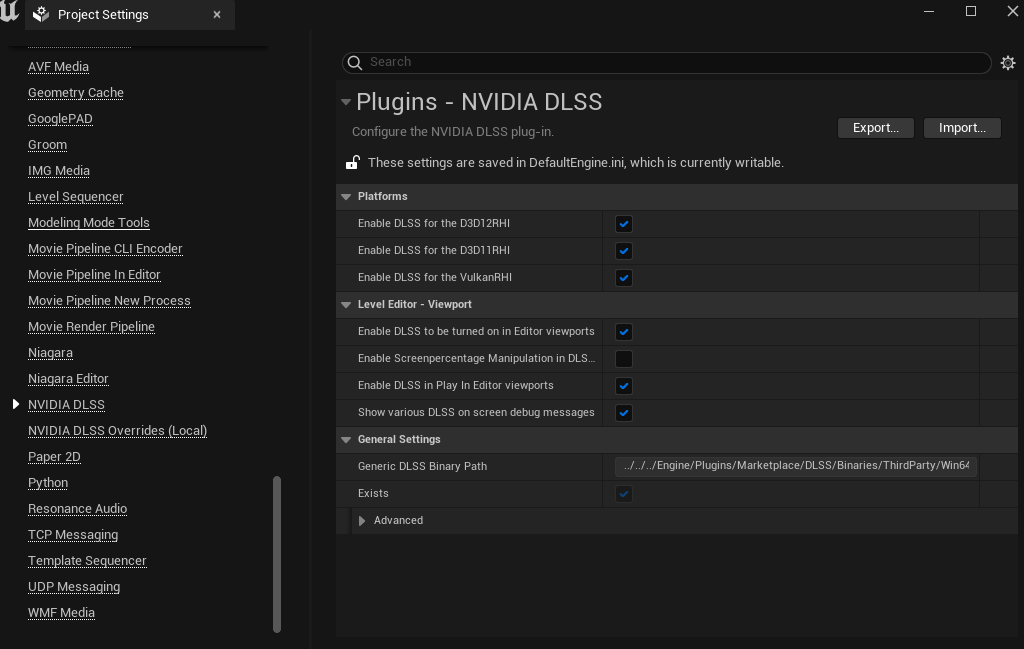1024x649 pixels.
Task: Open GooglePAD settings
Action: 60,119
